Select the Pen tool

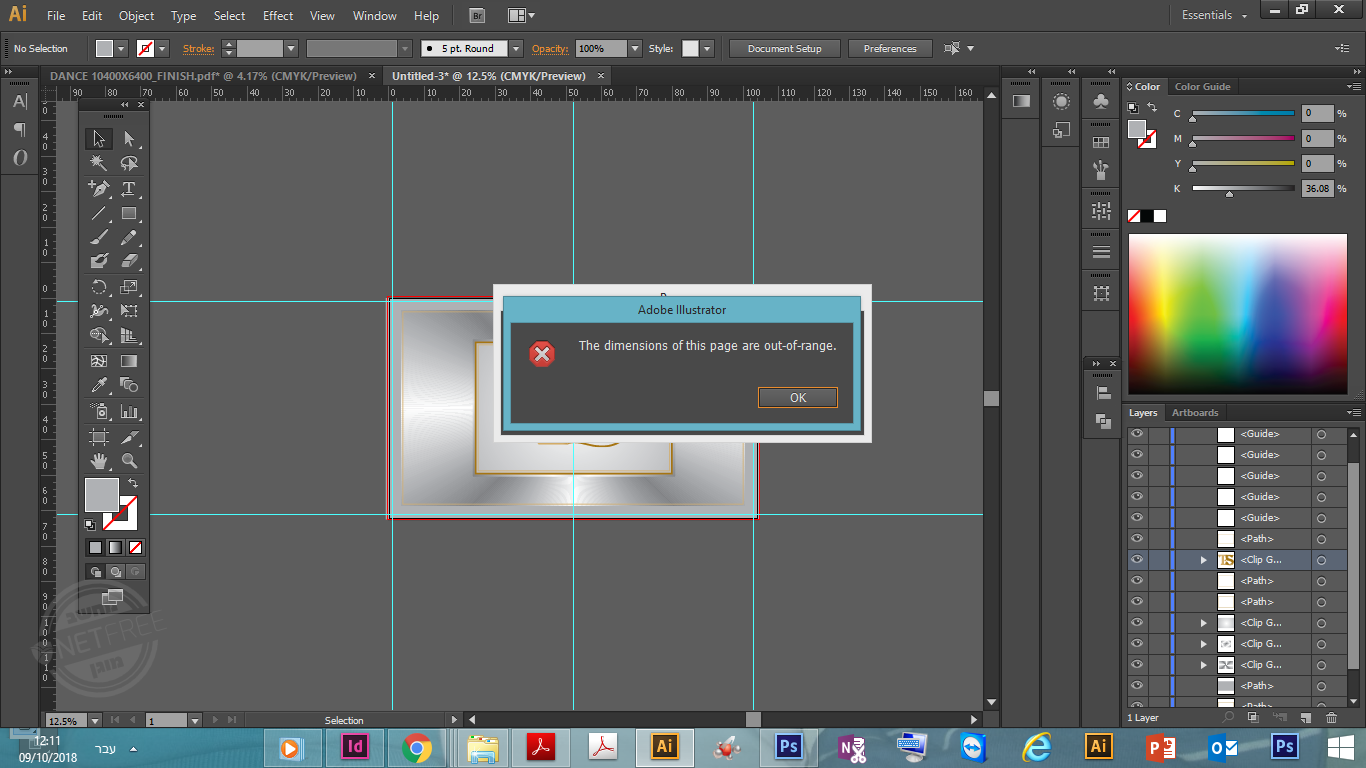click(x=98, y=188)
